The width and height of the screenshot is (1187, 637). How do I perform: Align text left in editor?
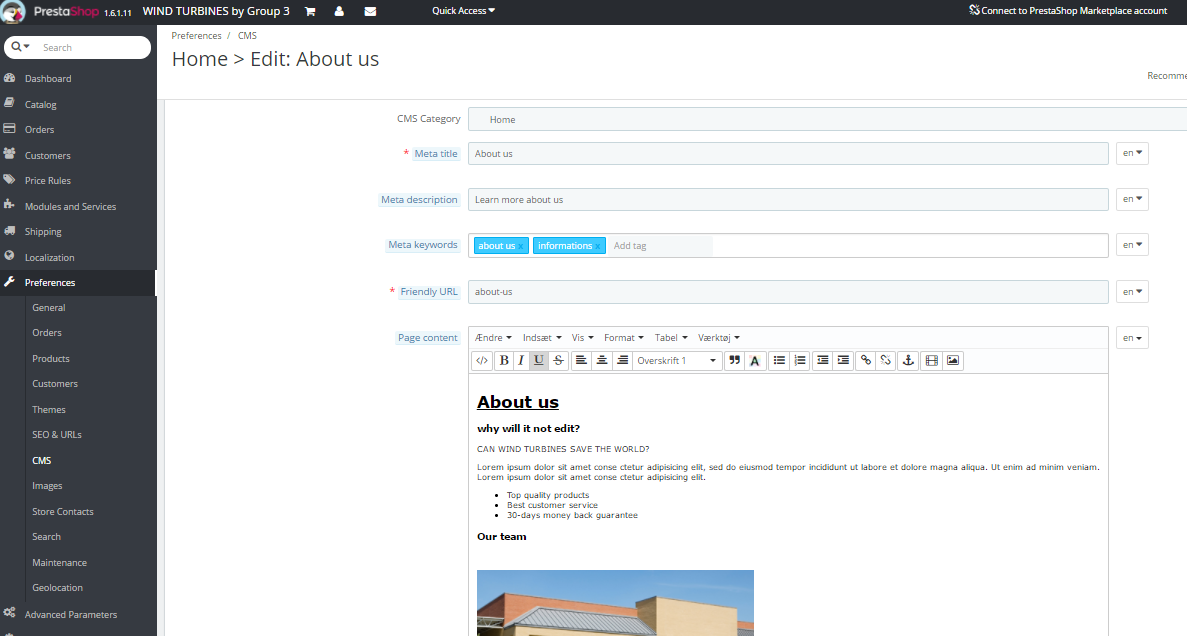581,361
